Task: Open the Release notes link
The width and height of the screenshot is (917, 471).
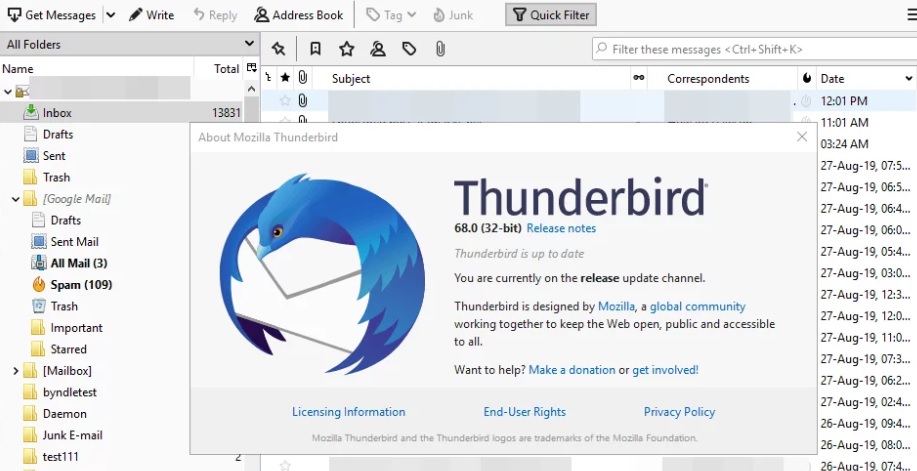Action: [x=561, y=228]
